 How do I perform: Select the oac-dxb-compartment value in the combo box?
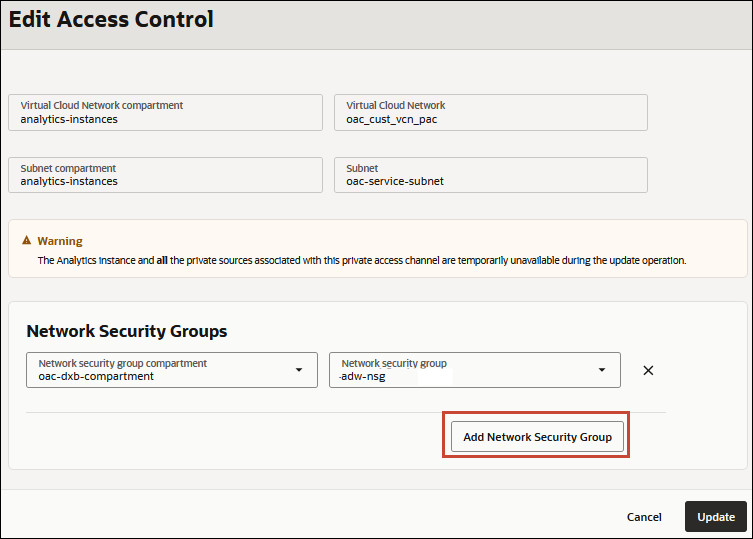pyautogui.click(x=96, y=377)
